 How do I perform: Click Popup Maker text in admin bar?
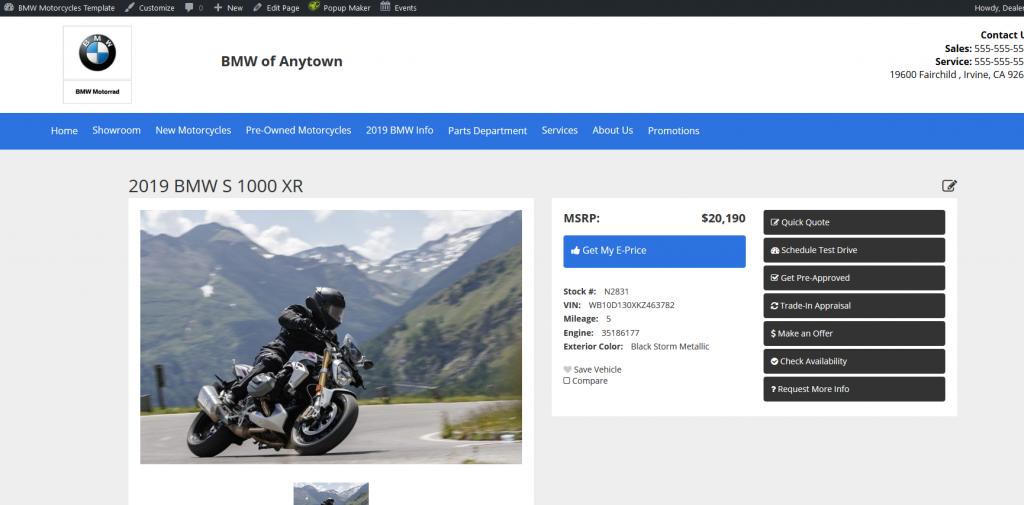point(347,8)
